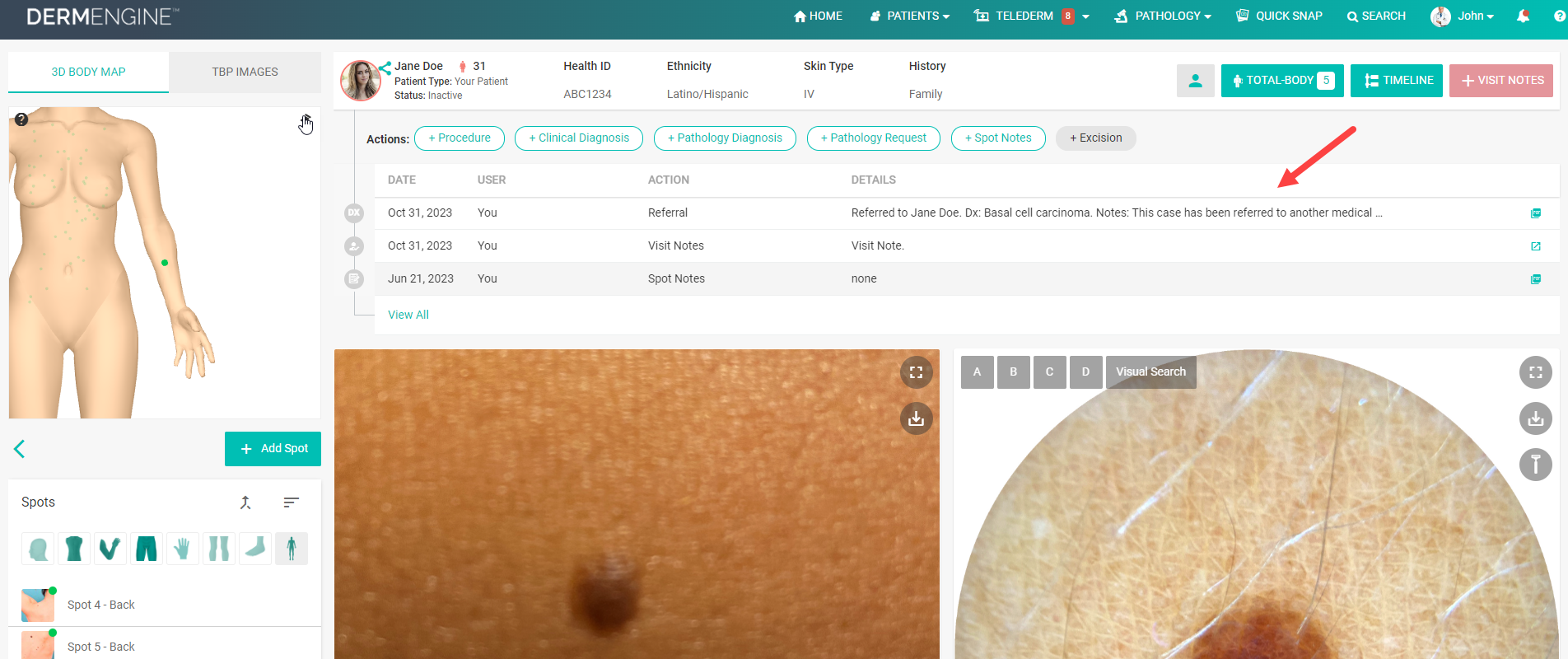The width and height of the screenshot is (1568, 659).
Task: Filter spots by arm region icon
Action: point(110,549)
